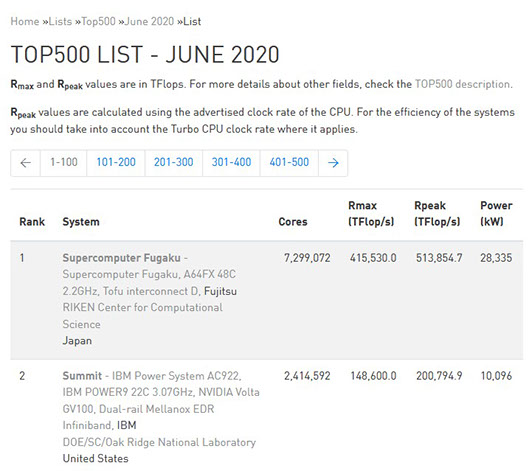
Task: Follow the Lists breadcrumb link
Action: pos(60,22)
